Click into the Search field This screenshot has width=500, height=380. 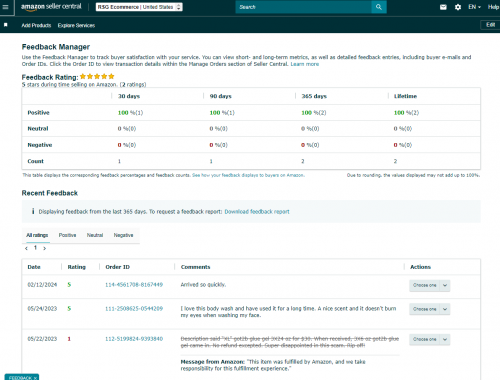(304, 7)
